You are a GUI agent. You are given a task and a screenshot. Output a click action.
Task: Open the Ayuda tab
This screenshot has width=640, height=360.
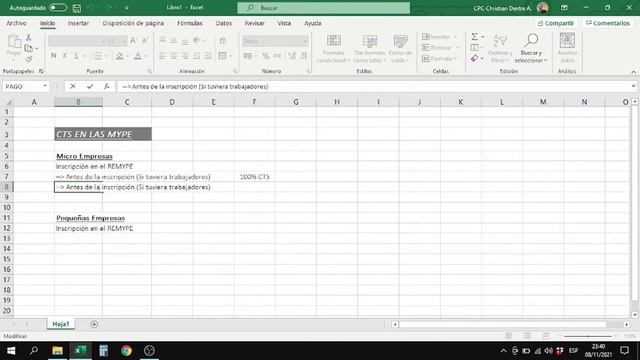click(x=313, y=23)
